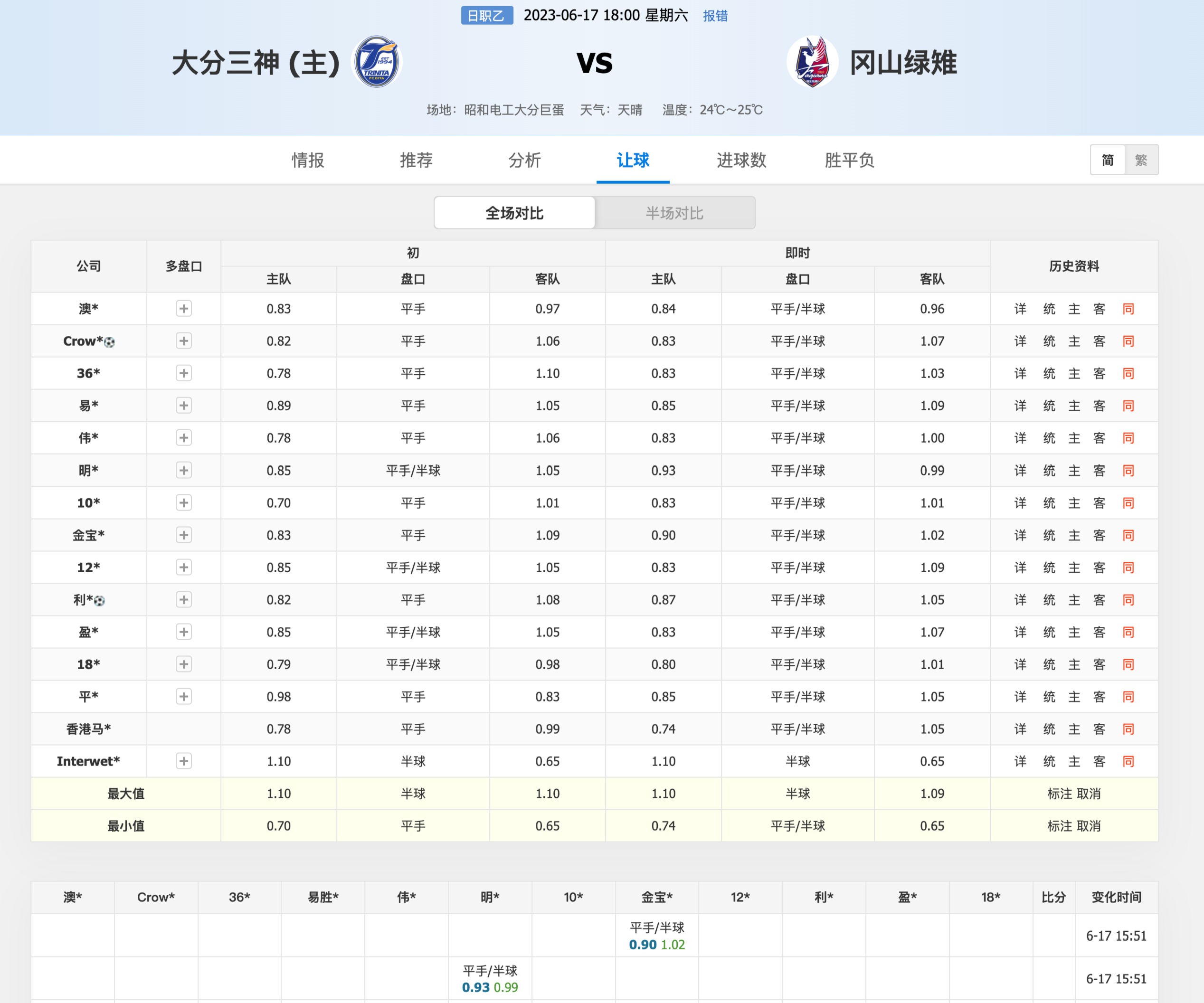
Task: Expand multi-handicap plus for 澳* row
Action: [x=183, y=309]
